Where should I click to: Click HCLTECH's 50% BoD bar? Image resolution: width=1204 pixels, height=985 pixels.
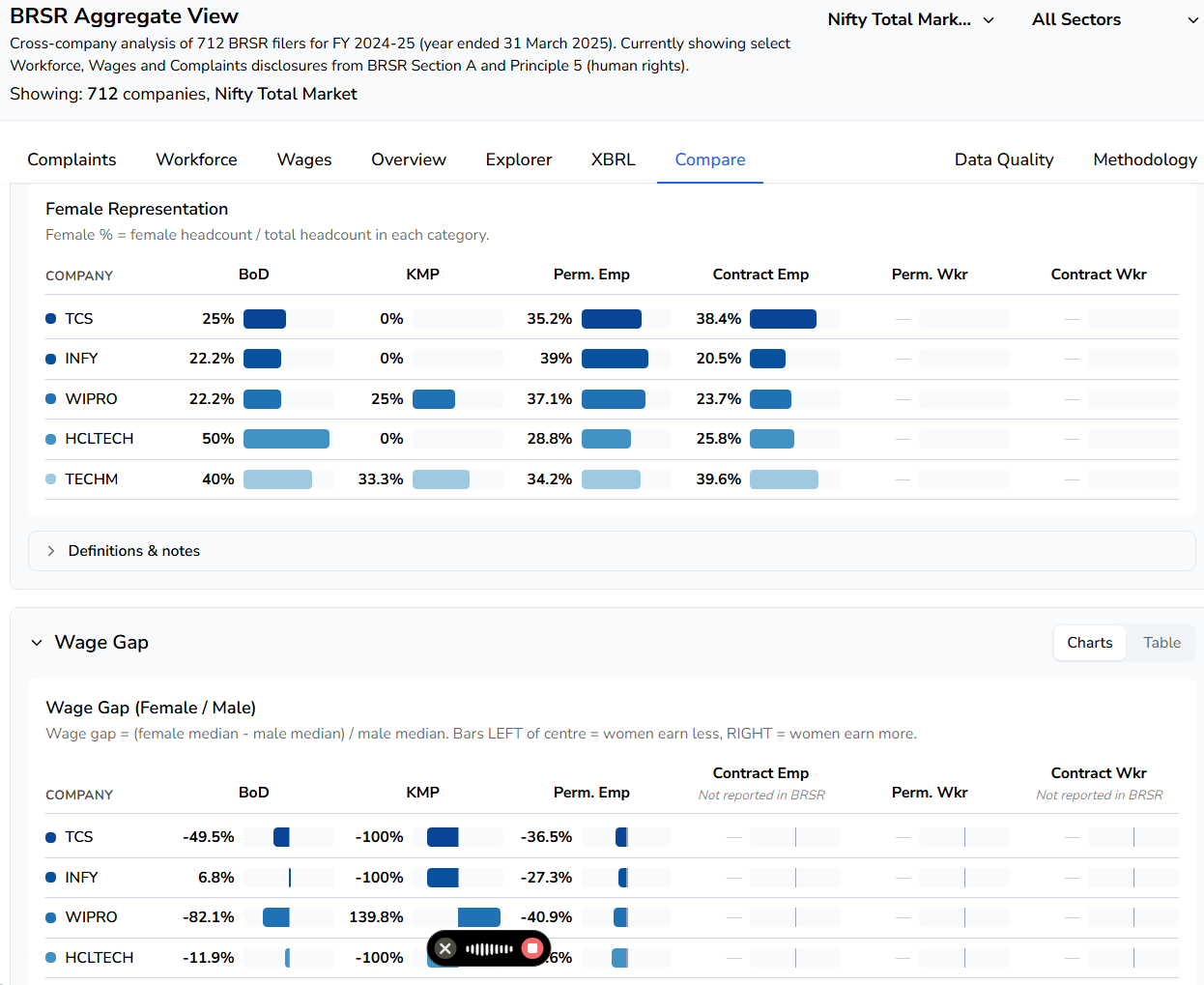point(286,439)
